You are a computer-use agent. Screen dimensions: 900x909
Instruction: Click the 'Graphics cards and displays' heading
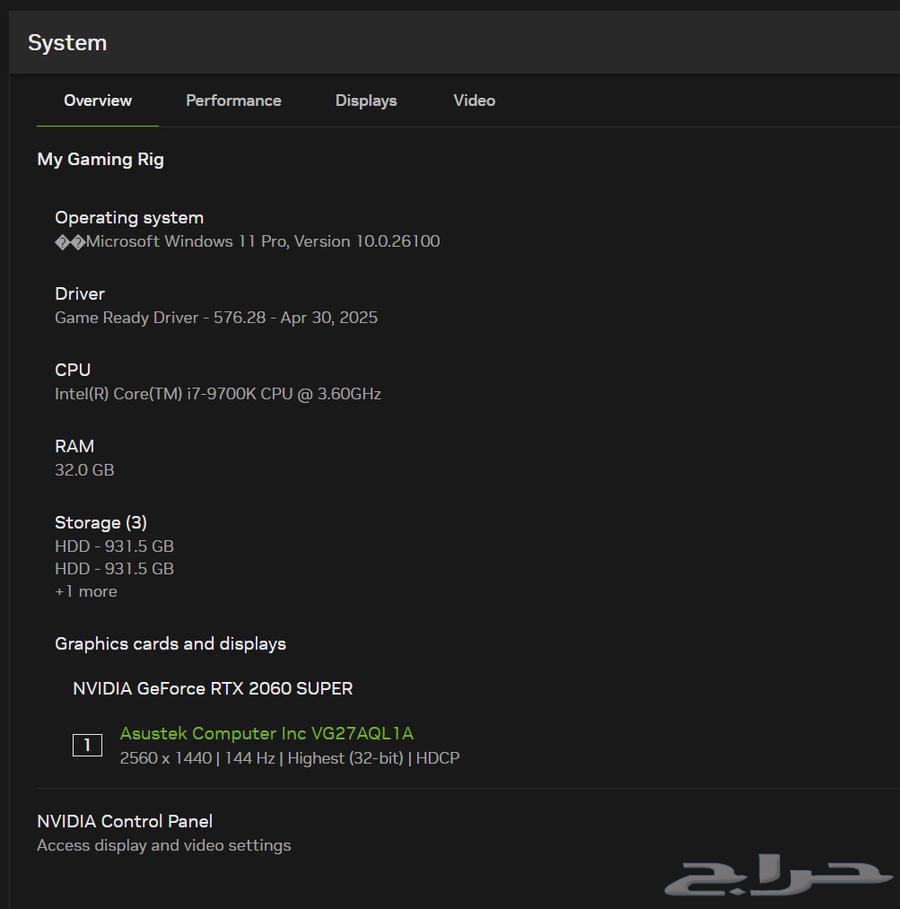(x=170, y=644)
